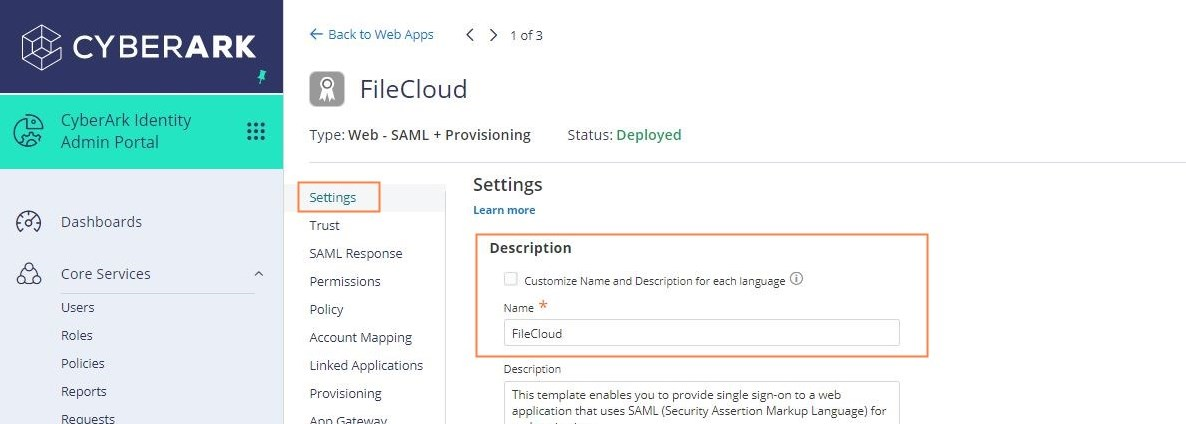Select the SAML Response tab
1186x424 pixels.
click(355, 254)
